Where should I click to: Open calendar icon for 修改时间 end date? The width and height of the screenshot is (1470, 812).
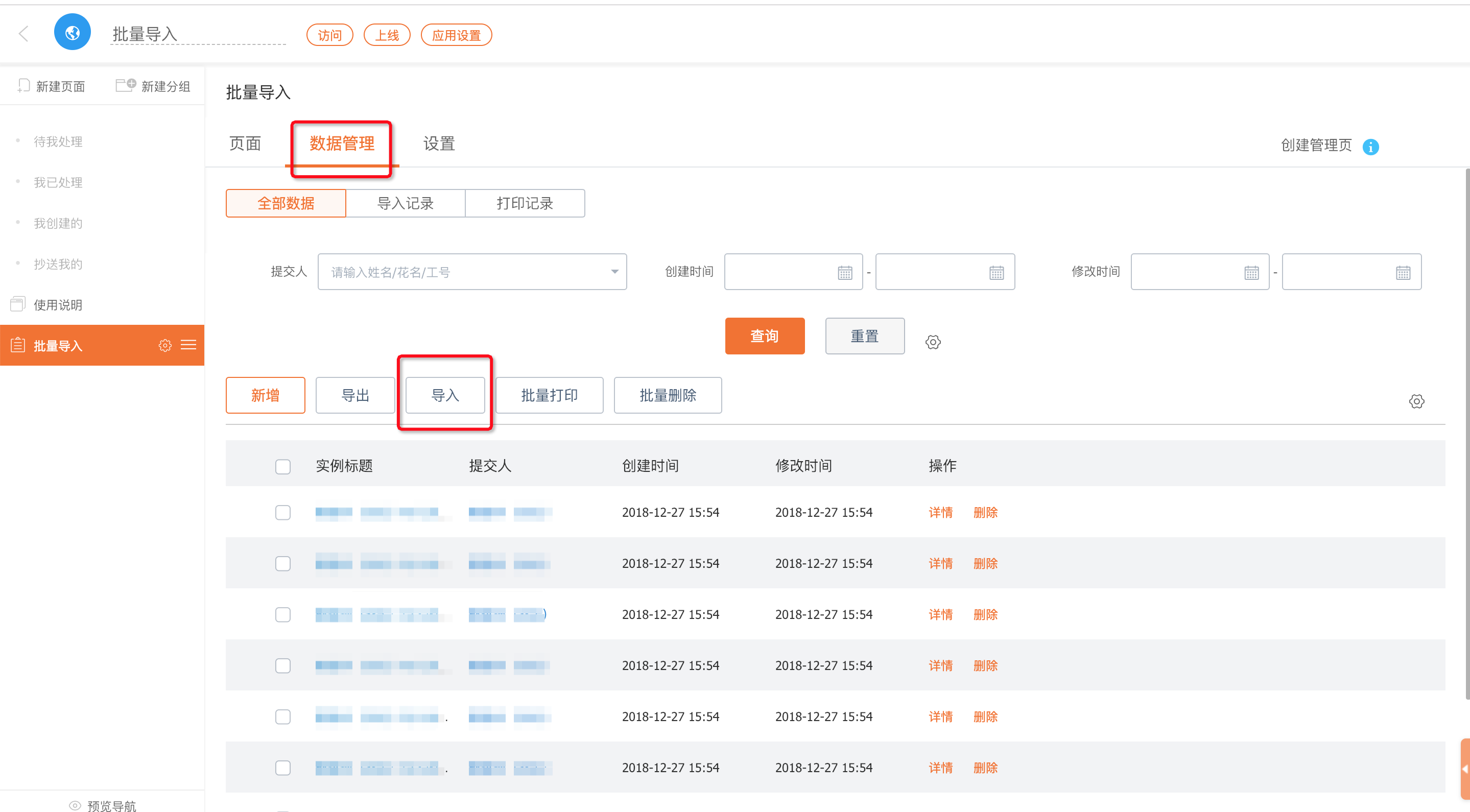pyautogui.click(x=1403, y=273)
